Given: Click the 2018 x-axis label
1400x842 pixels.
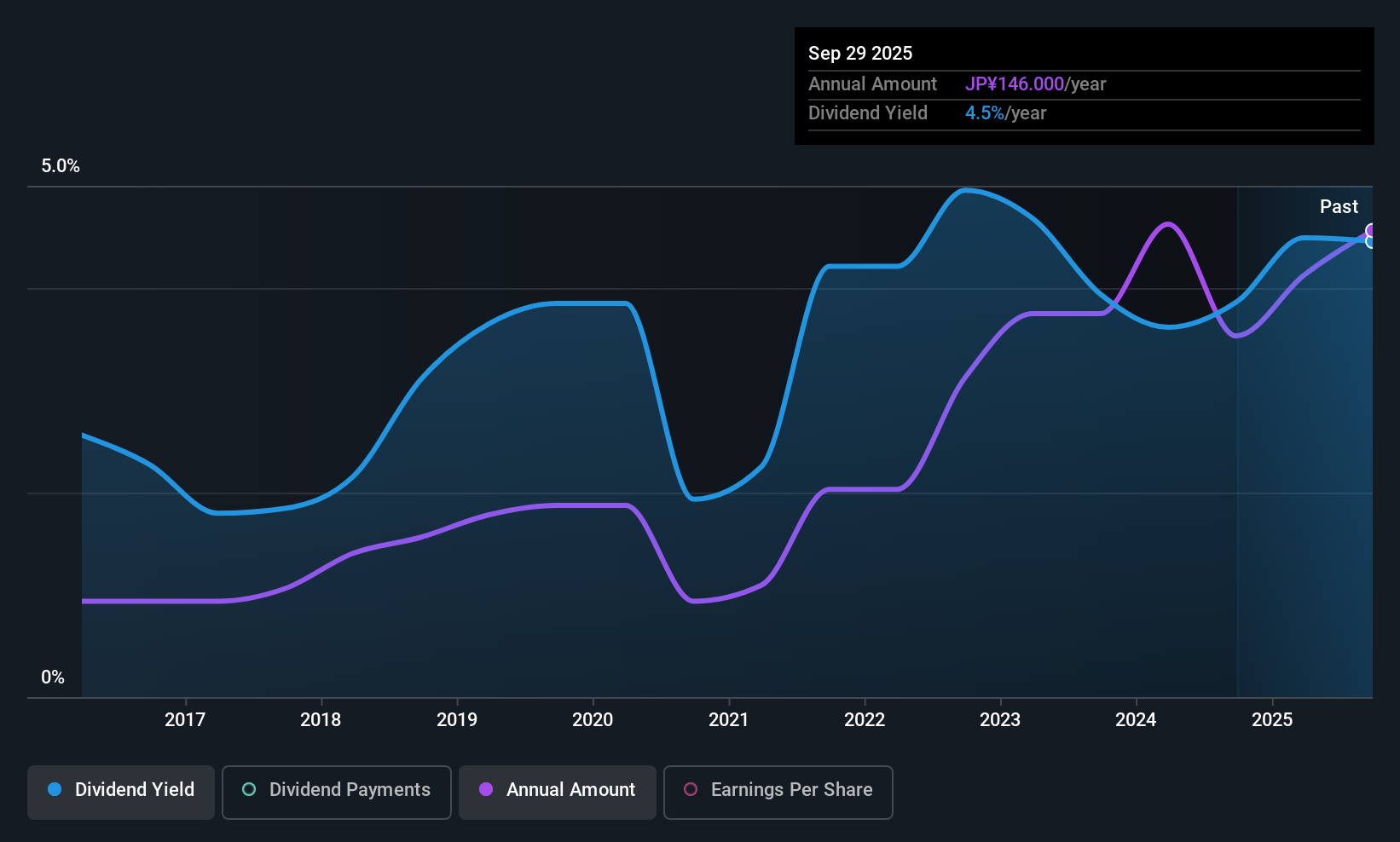Looking at the screenshot, I should (321, 720).
